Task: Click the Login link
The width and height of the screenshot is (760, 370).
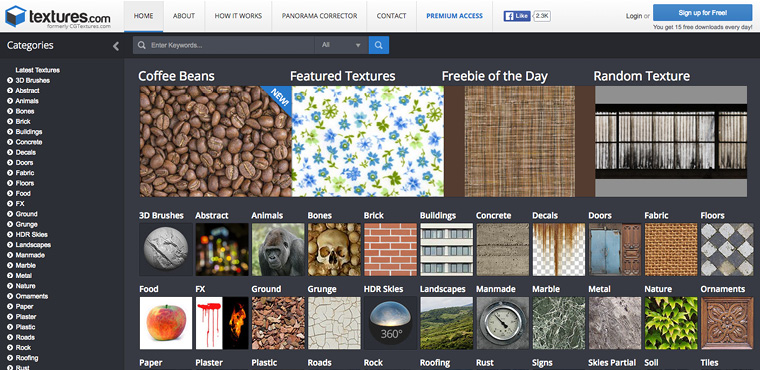Action: pyautogui.click(x=633, y=16)
